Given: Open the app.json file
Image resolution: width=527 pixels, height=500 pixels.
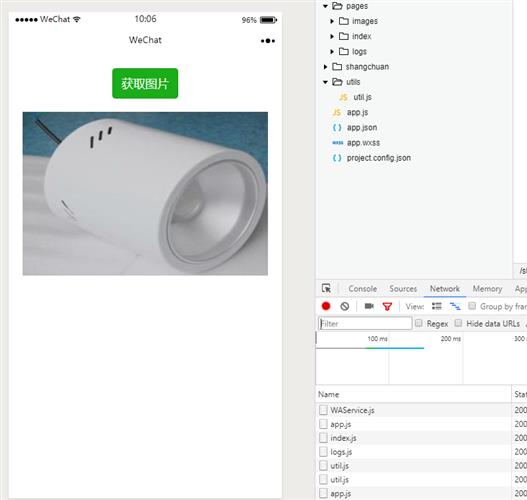Looking at the screenshot, I should point(362,128).
